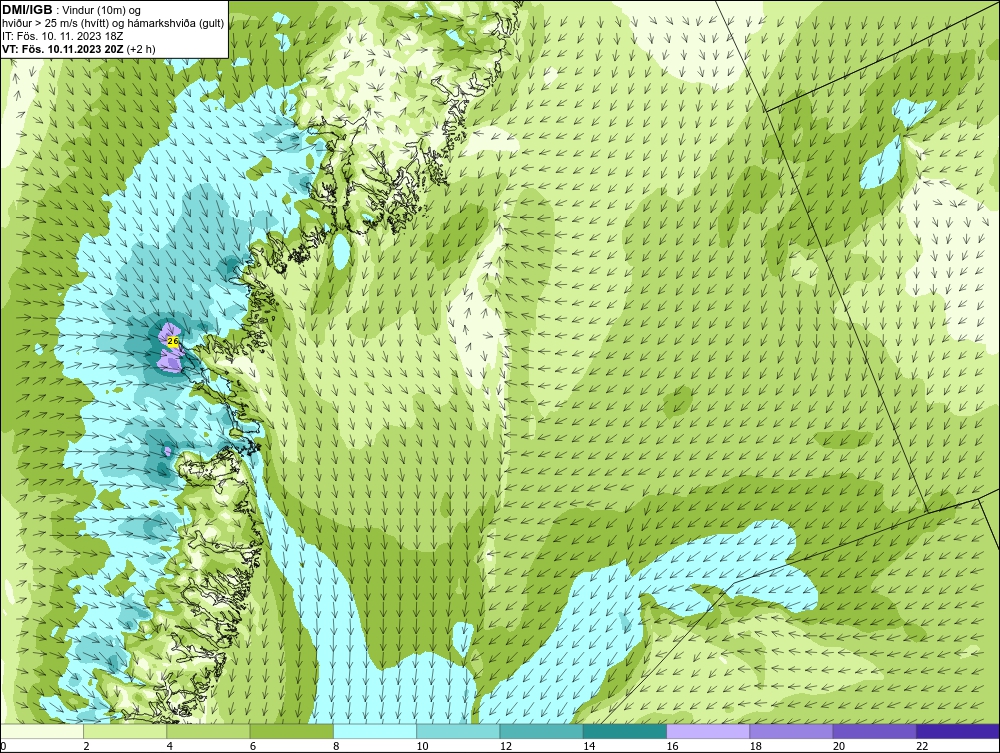The height and width of the screenshot is (753, 1000).
Task: Click the purple high-wind area below the 26 label
Action: pos(170,361)
